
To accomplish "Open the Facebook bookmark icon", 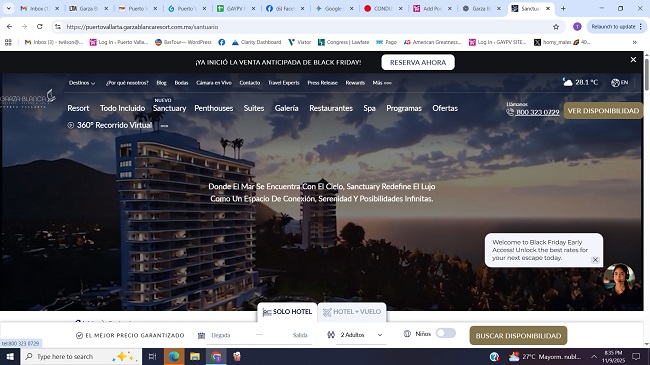I will click(x=221, y=42).
